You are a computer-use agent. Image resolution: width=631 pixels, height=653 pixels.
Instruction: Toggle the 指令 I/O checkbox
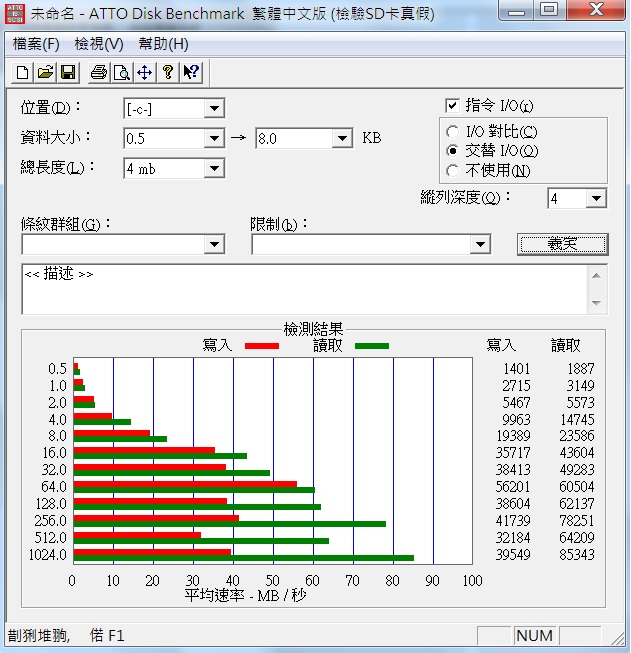(452, 105)
